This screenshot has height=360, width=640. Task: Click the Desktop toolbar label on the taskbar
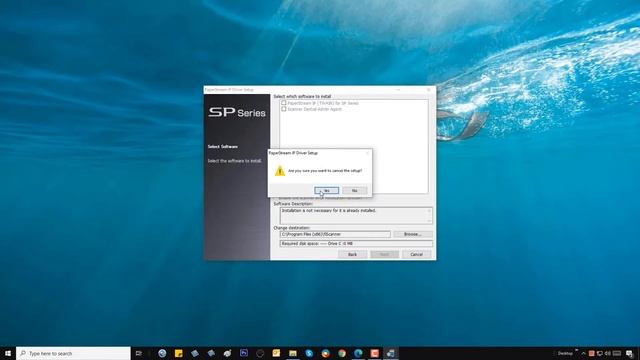(565, 353)
